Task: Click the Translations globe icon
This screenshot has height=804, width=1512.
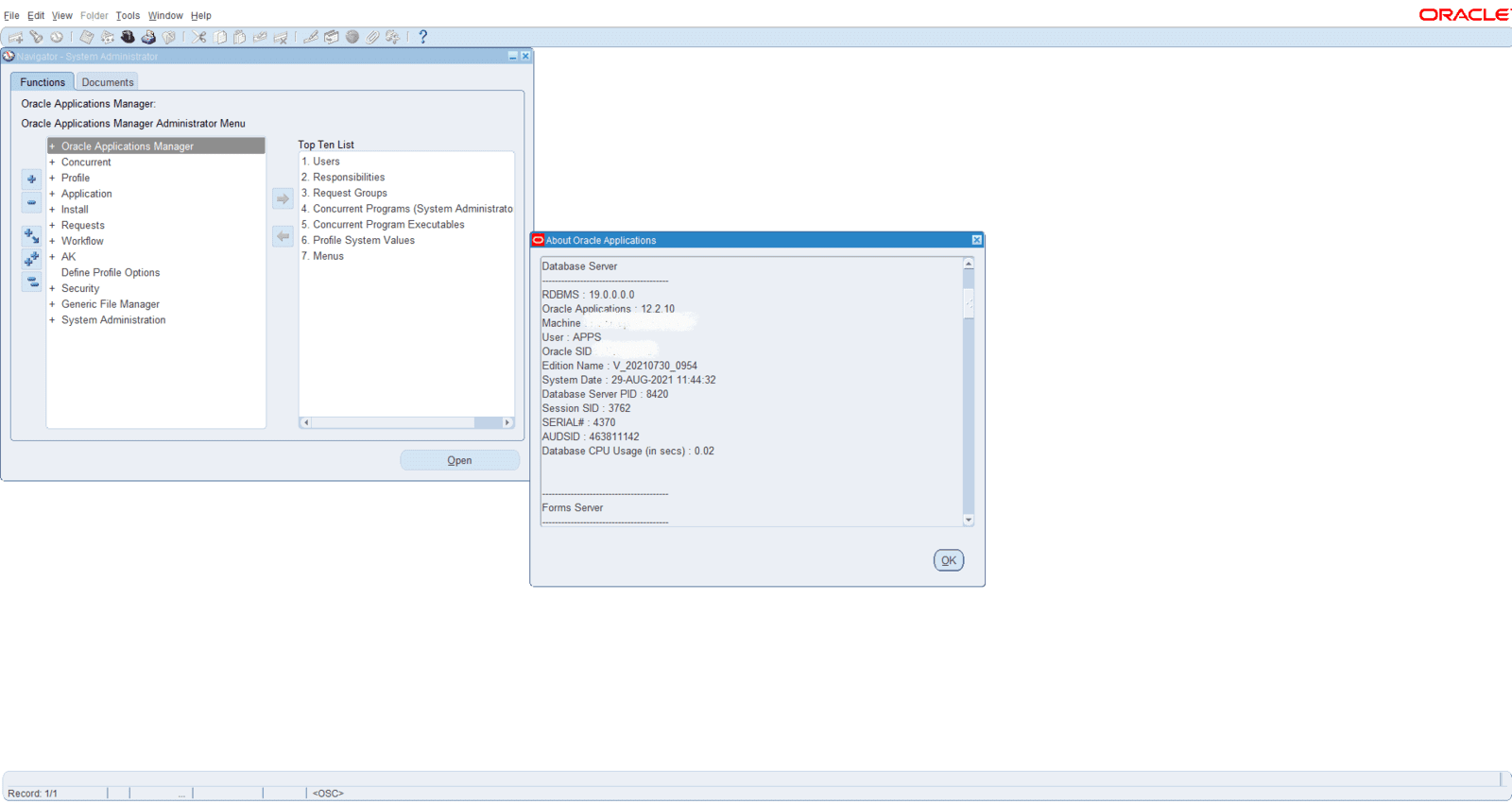Action: (352, 37)
